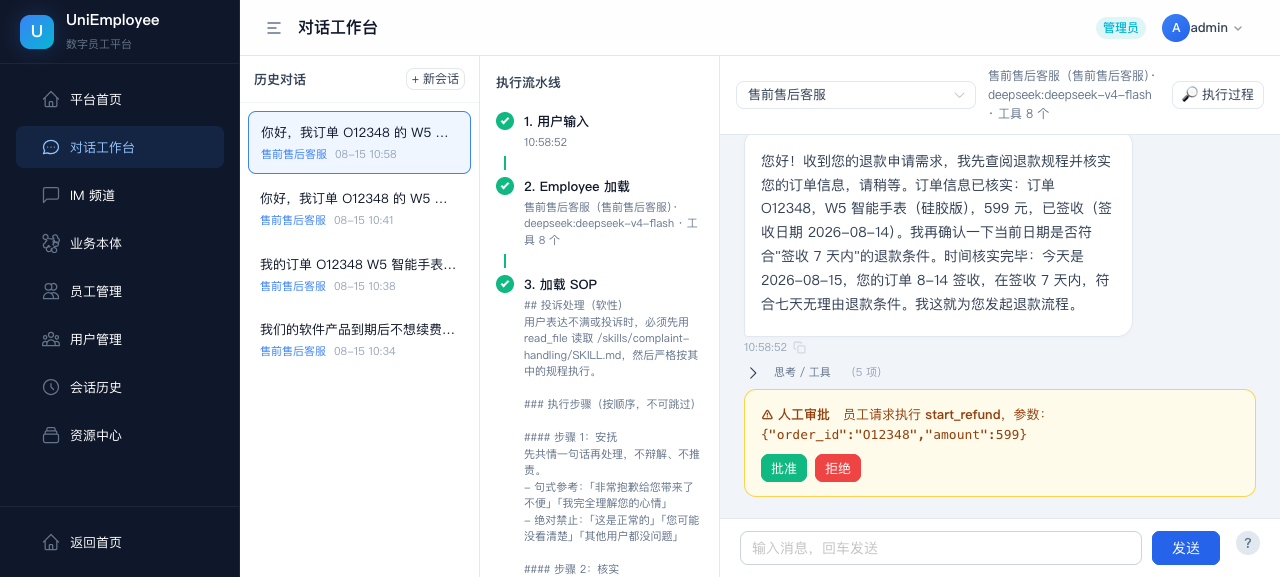1280x577 pixels.
Task: Click the ontology icon beside 业务本体
Action: pyautogui.click(x=51, y=243)
